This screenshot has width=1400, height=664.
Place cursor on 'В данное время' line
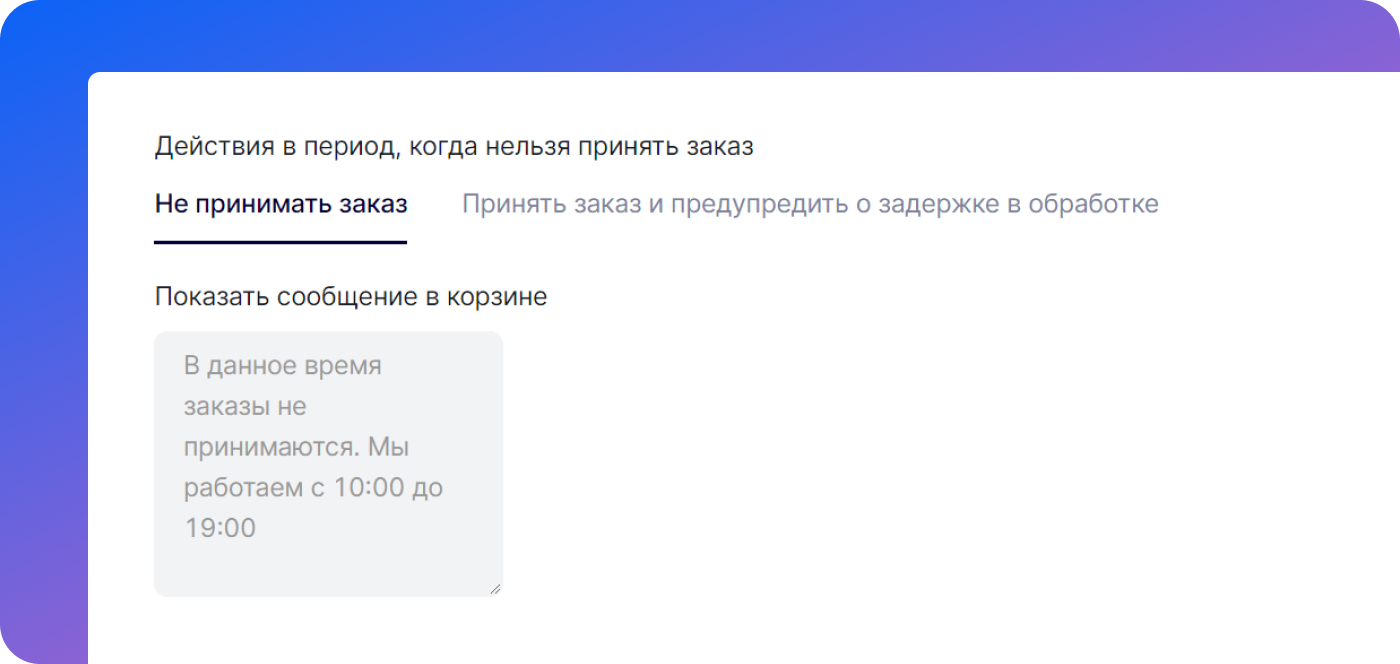point(282,366)
